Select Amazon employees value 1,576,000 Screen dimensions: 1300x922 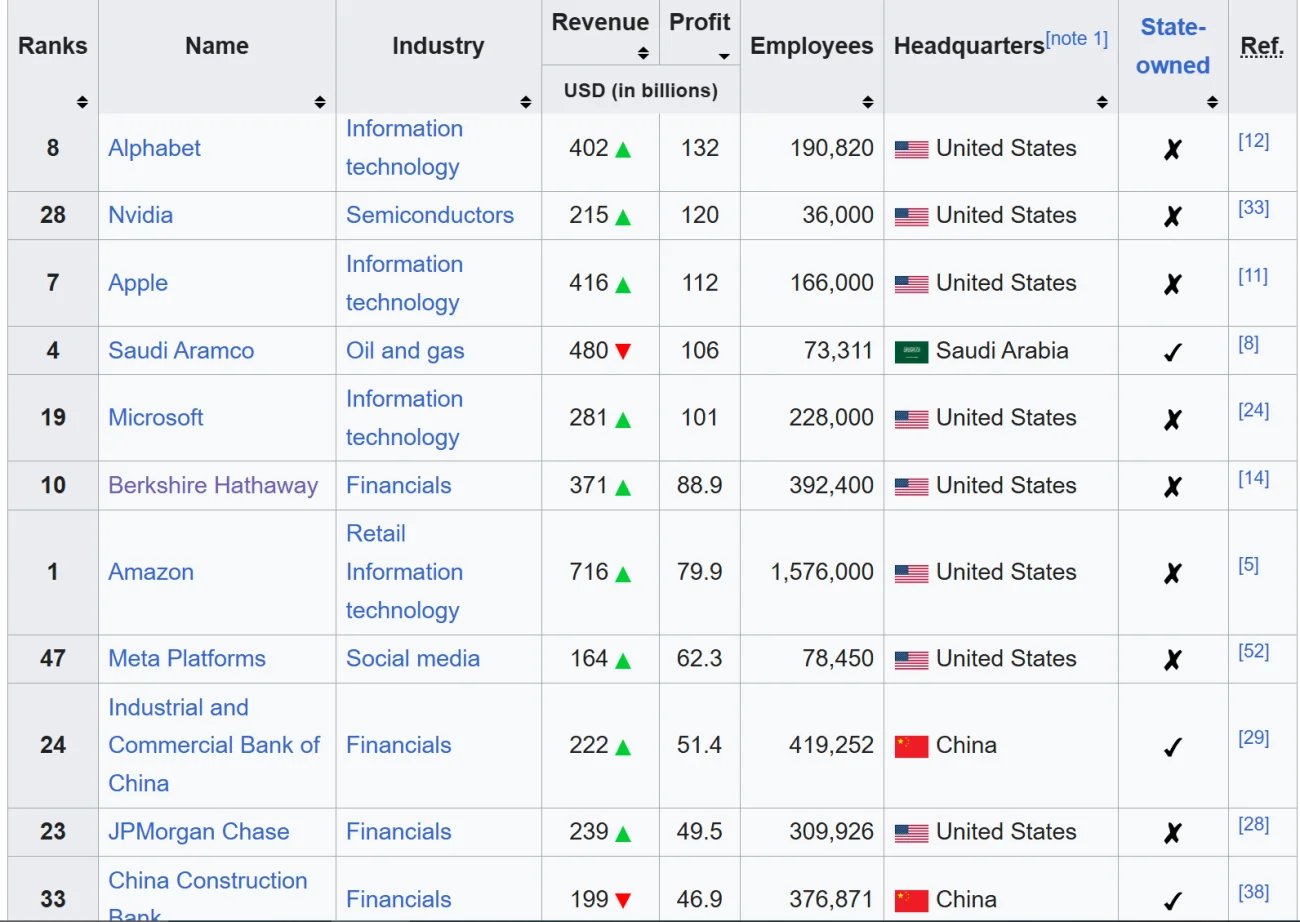822,572
